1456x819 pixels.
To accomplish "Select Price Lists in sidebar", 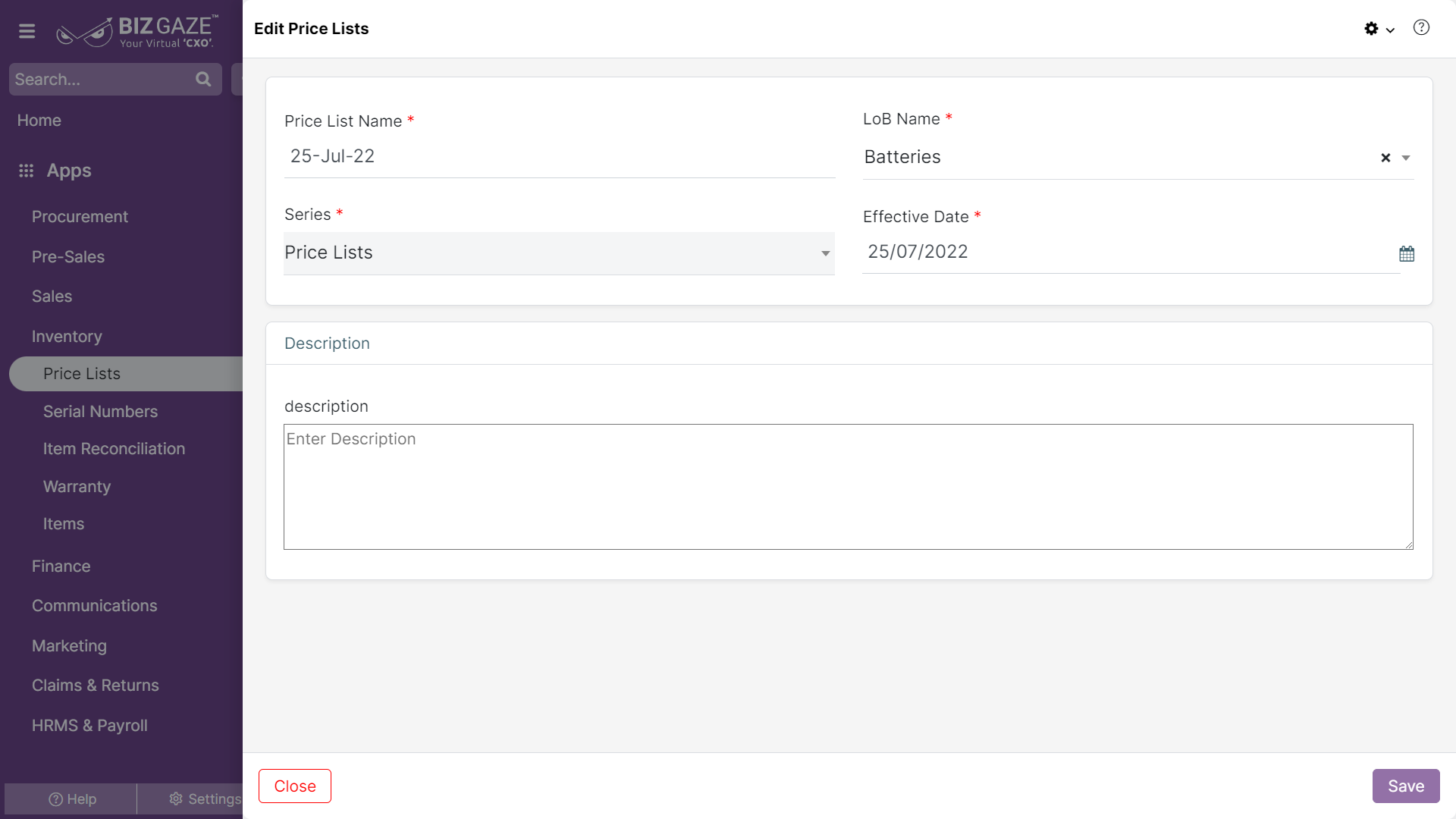I will pos(126,374).
